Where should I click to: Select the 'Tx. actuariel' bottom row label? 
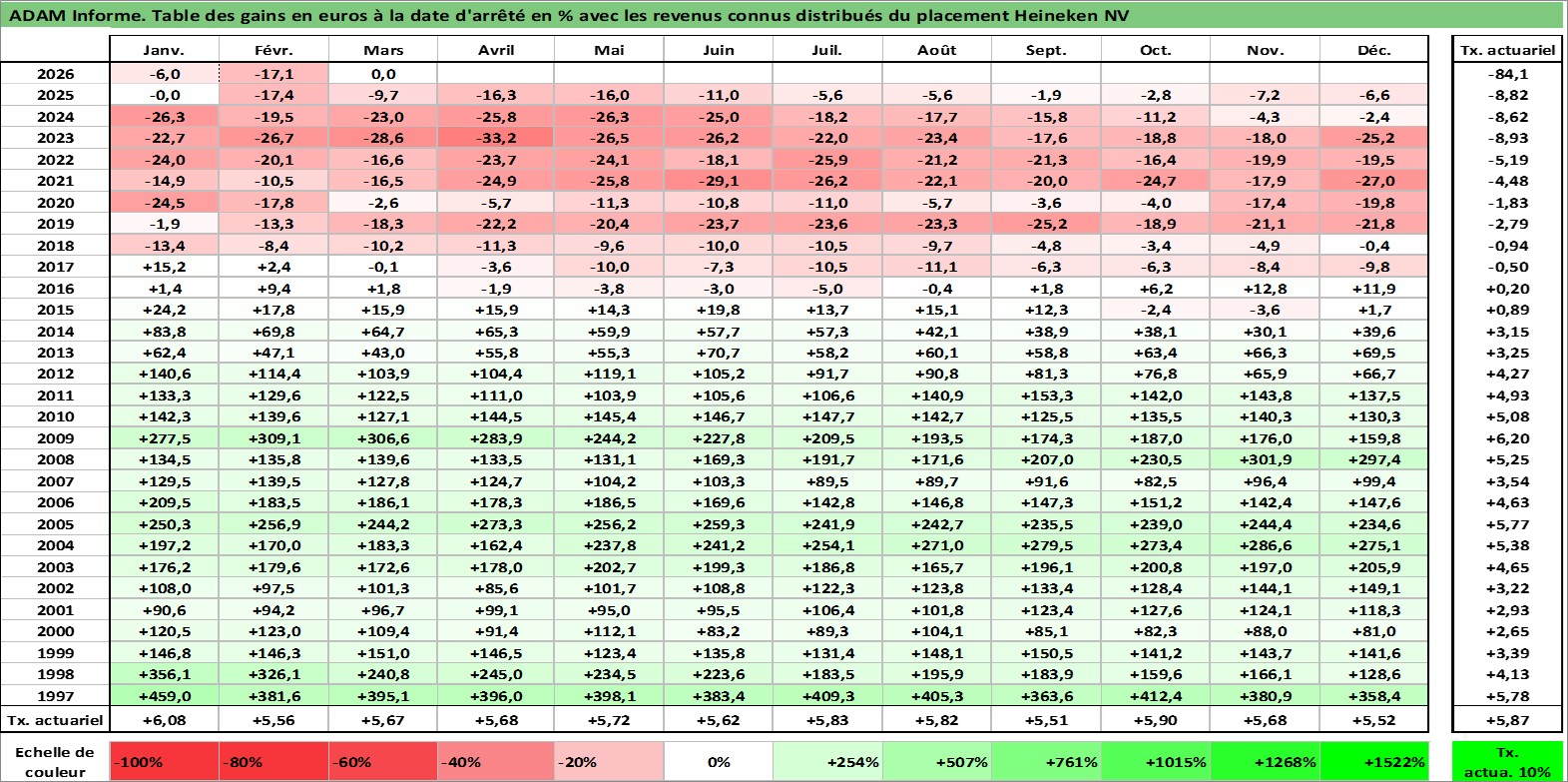coord(55,720)
